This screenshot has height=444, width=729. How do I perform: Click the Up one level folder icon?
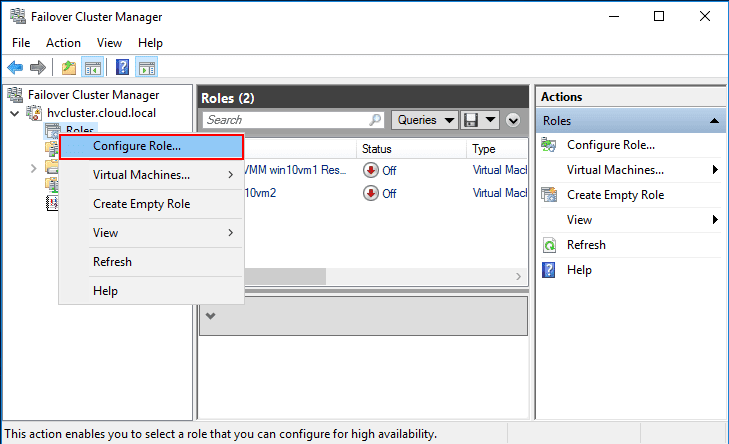coord(68,68)
